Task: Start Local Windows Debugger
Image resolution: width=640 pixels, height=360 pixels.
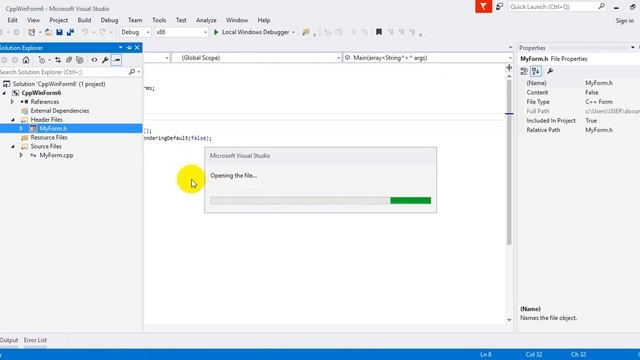Action: (252, 32)
